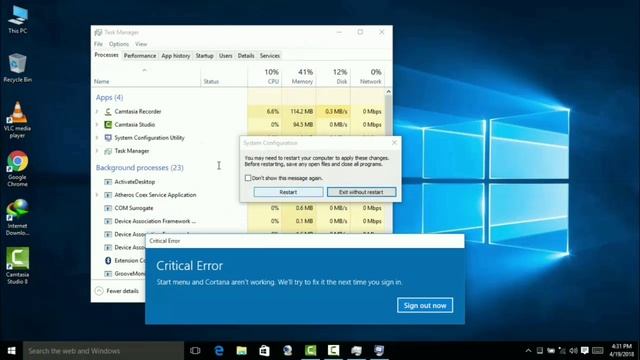Open the Store from the taskbar
Screen dimensions: 640x360
[264, 351]
